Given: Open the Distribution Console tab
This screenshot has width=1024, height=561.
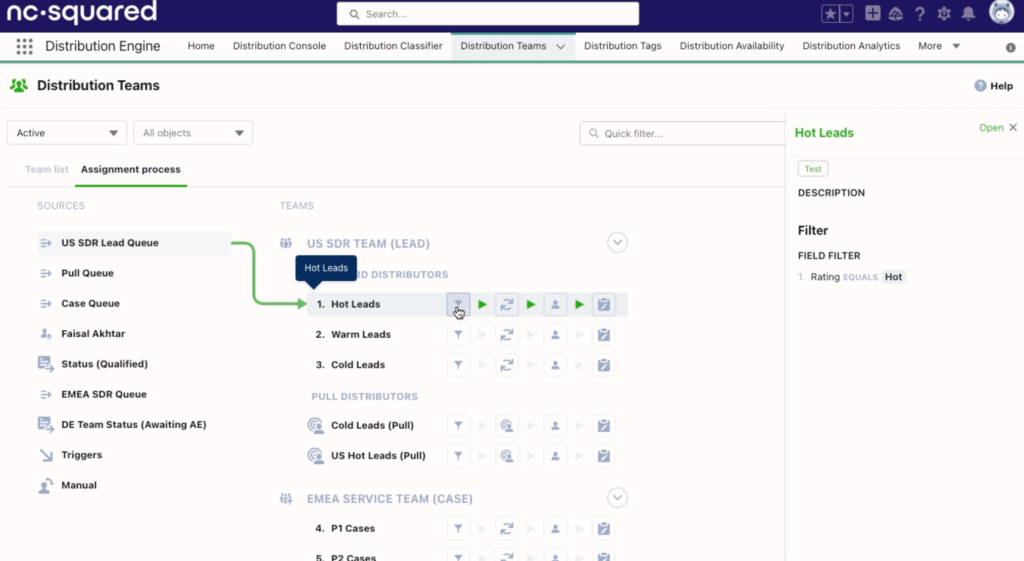Looking at the screenshot, I should (x=279, y=46).
